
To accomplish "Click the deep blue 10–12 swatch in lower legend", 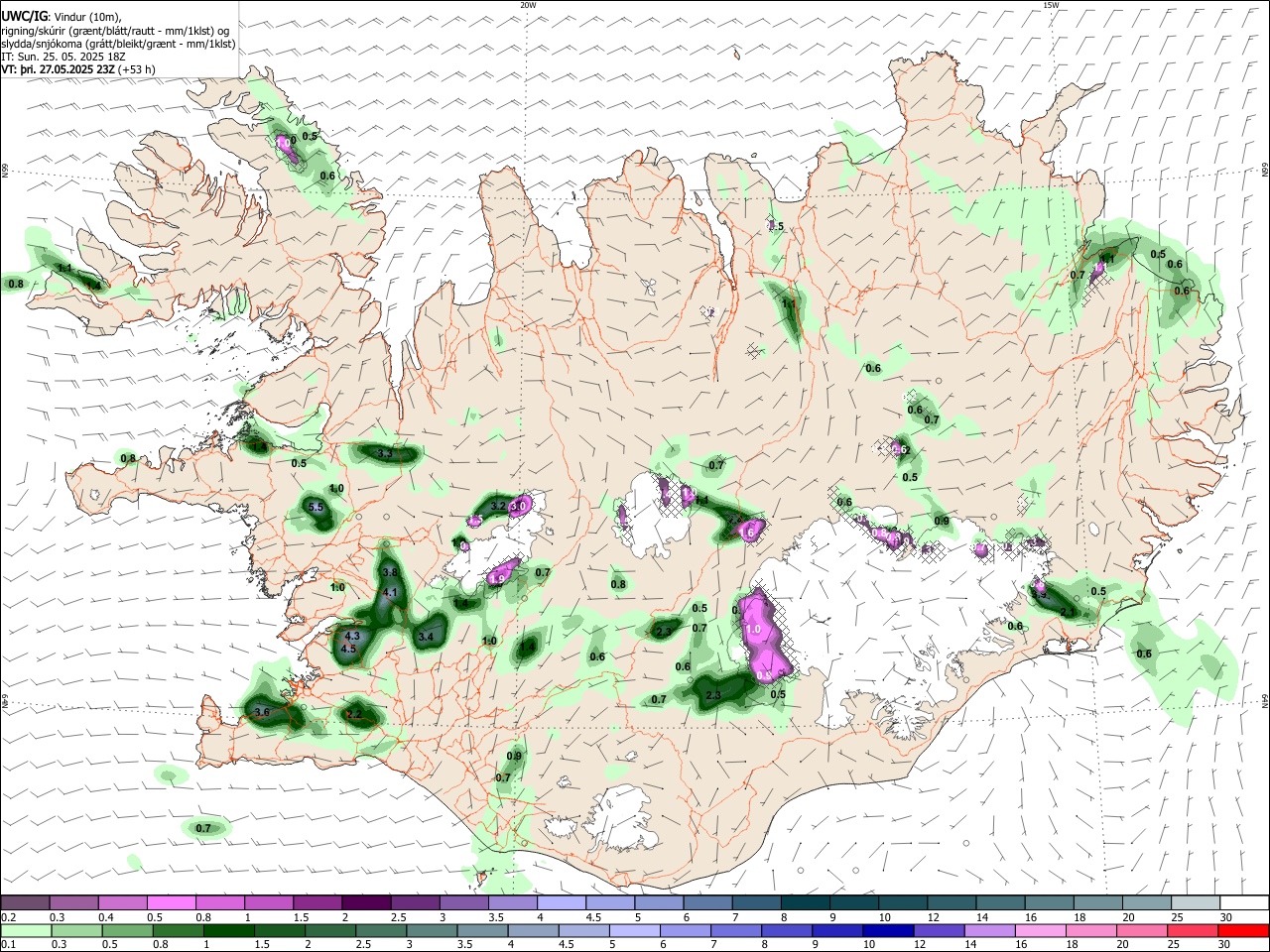I will pyautogui.click(x=887, y=930).
